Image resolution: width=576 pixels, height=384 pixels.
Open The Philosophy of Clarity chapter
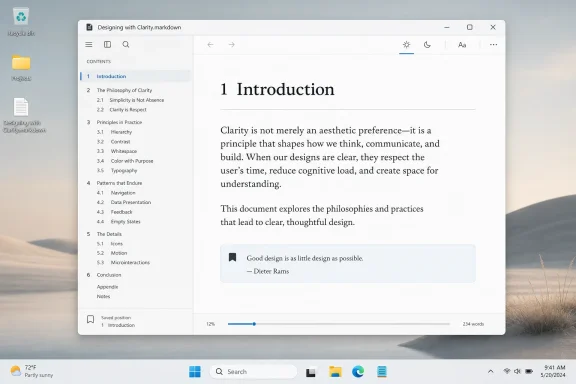(124, 90)
